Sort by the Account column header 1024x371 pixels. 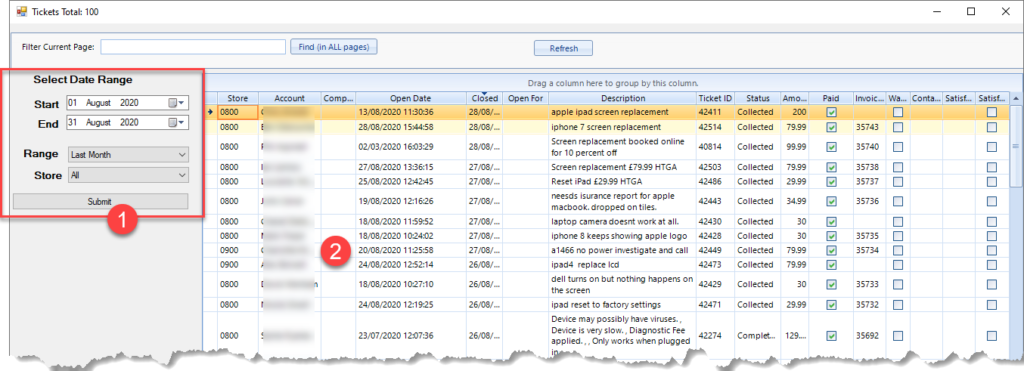coord(289,98)
